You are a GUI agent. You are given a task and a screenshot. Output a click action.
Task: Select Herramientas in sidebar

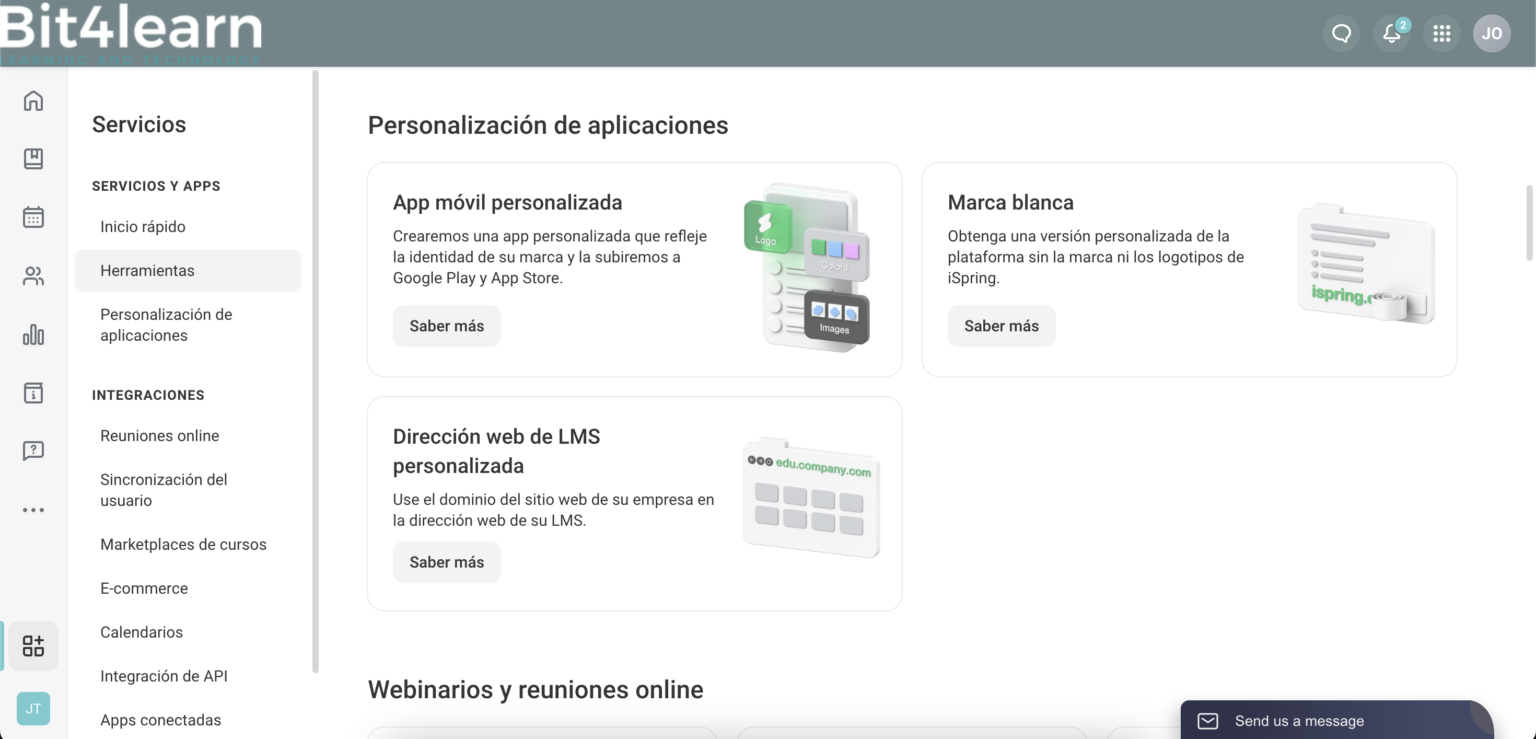coord(188,271)
